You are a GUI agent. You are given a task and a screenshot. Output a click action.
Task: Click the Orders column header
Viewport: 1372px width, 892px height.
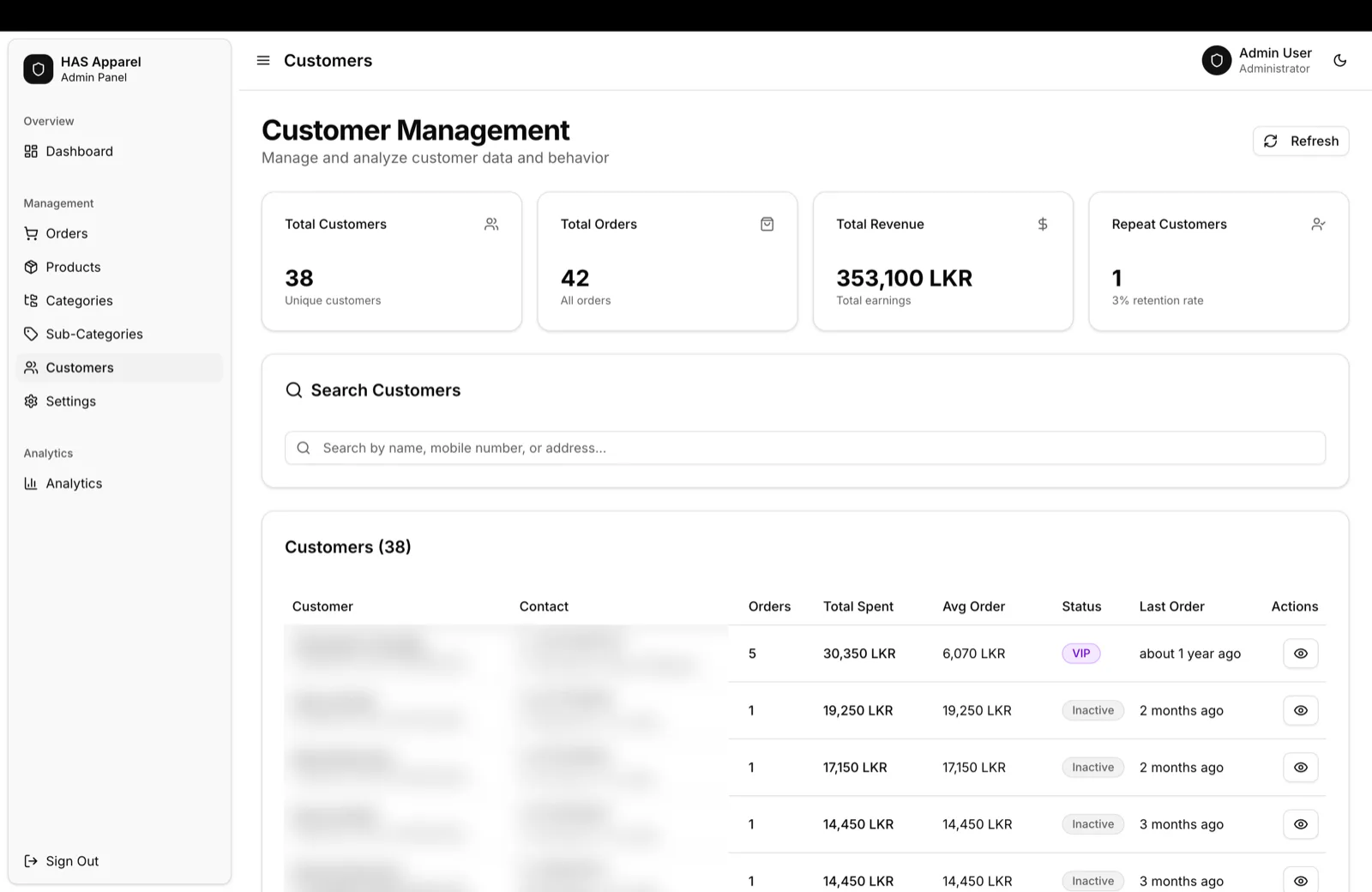point(769,606)
